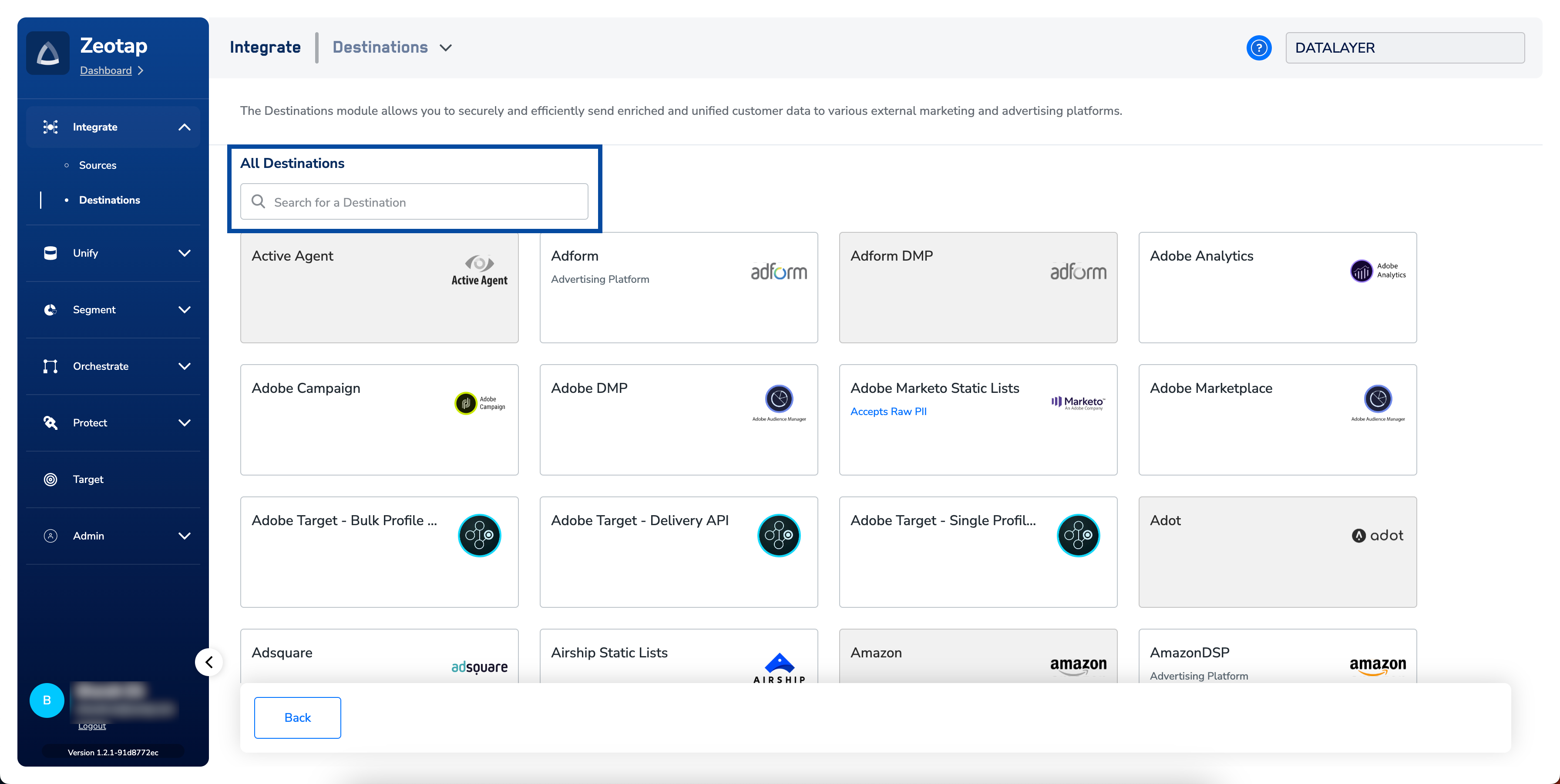1560x784 pixels.
Task: Open the Destinations header dropdown
Action: point(446,48)
